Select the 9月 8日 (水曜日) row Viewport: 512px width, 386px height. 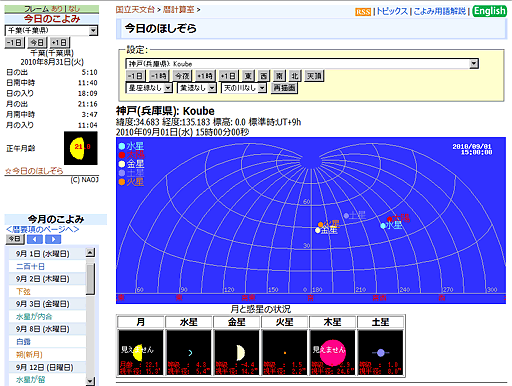click(47, 329)
